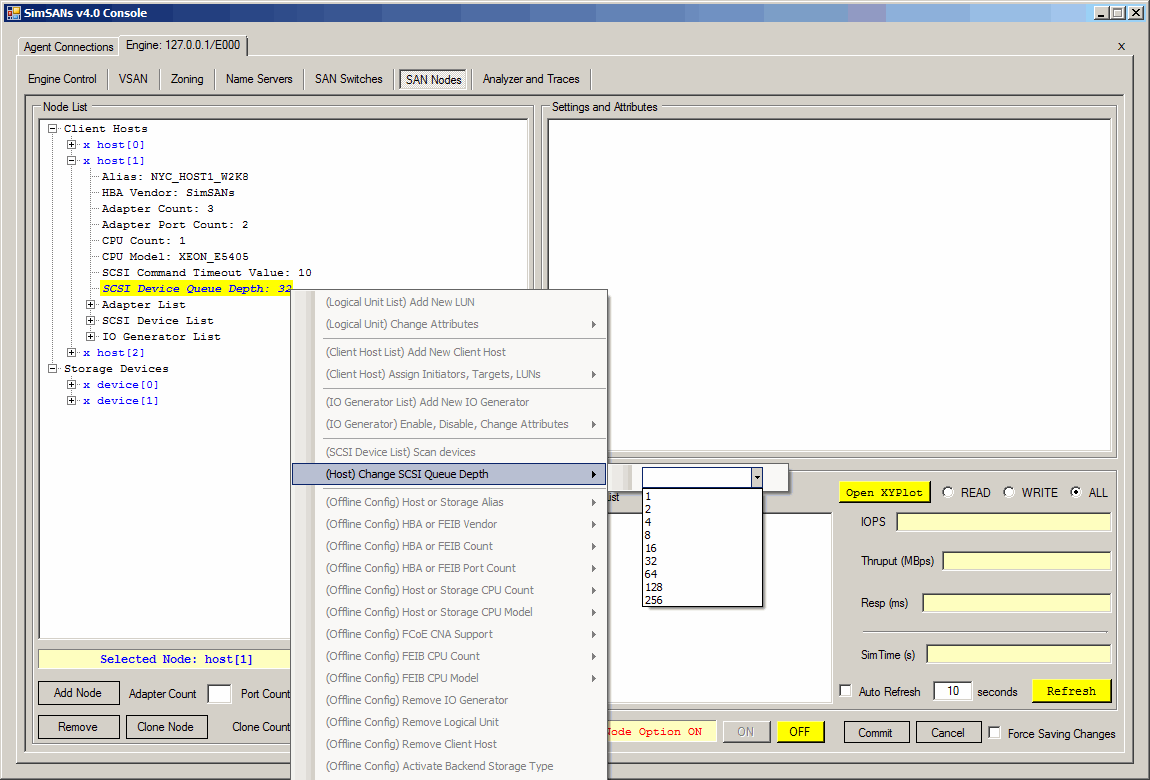Image resolution: width=1150 pixels, height=780 pixels.
Task: Select the WRITE radio button
Action: tap(1009, 492)
